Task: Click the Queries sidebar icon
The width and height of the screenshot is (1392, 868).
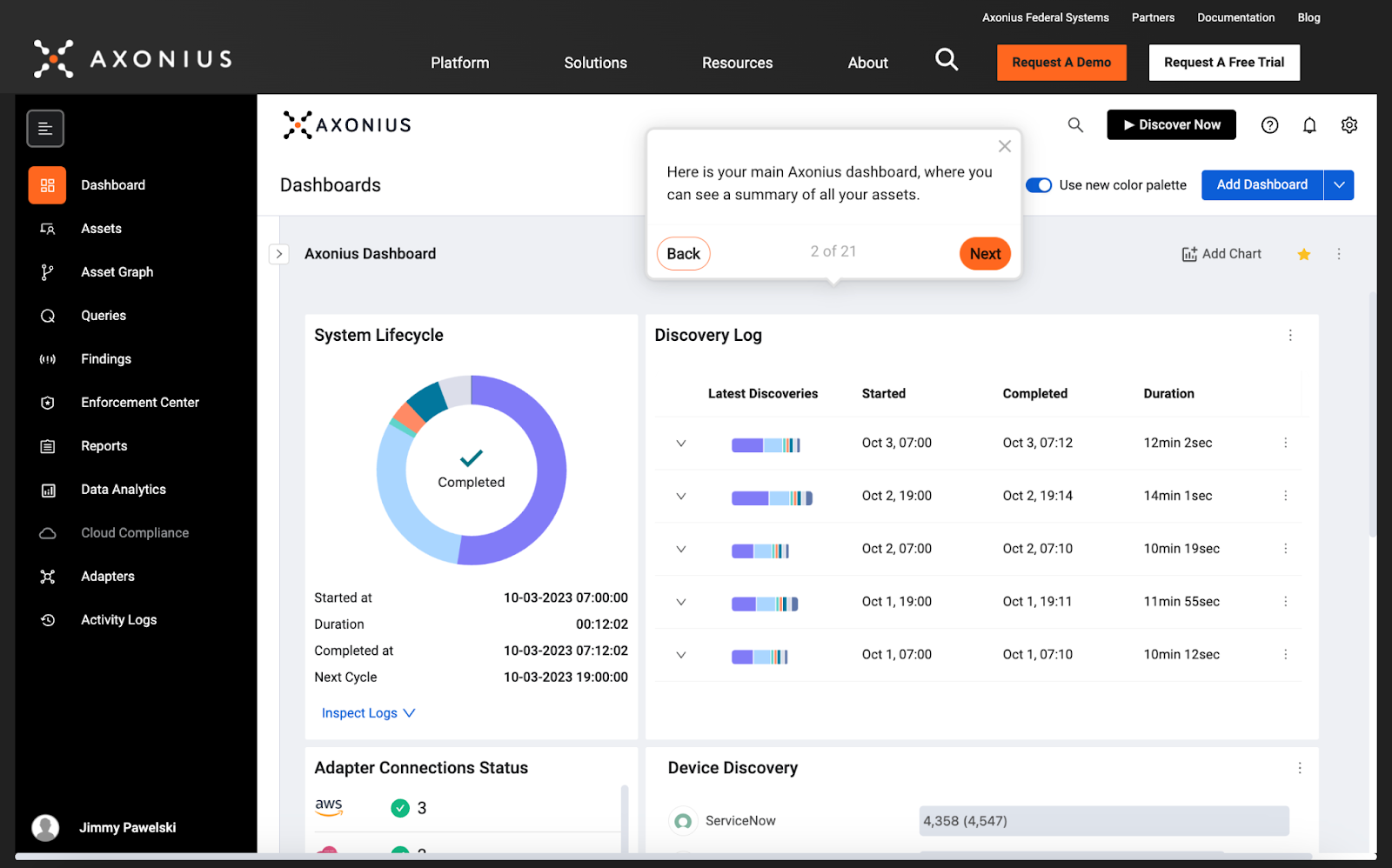Action: pyautogui.click(x=48, y=316)
